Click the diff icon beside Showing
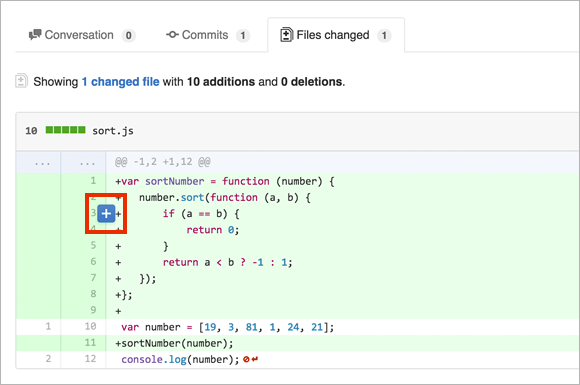580x385 pixels. [21, 81]
